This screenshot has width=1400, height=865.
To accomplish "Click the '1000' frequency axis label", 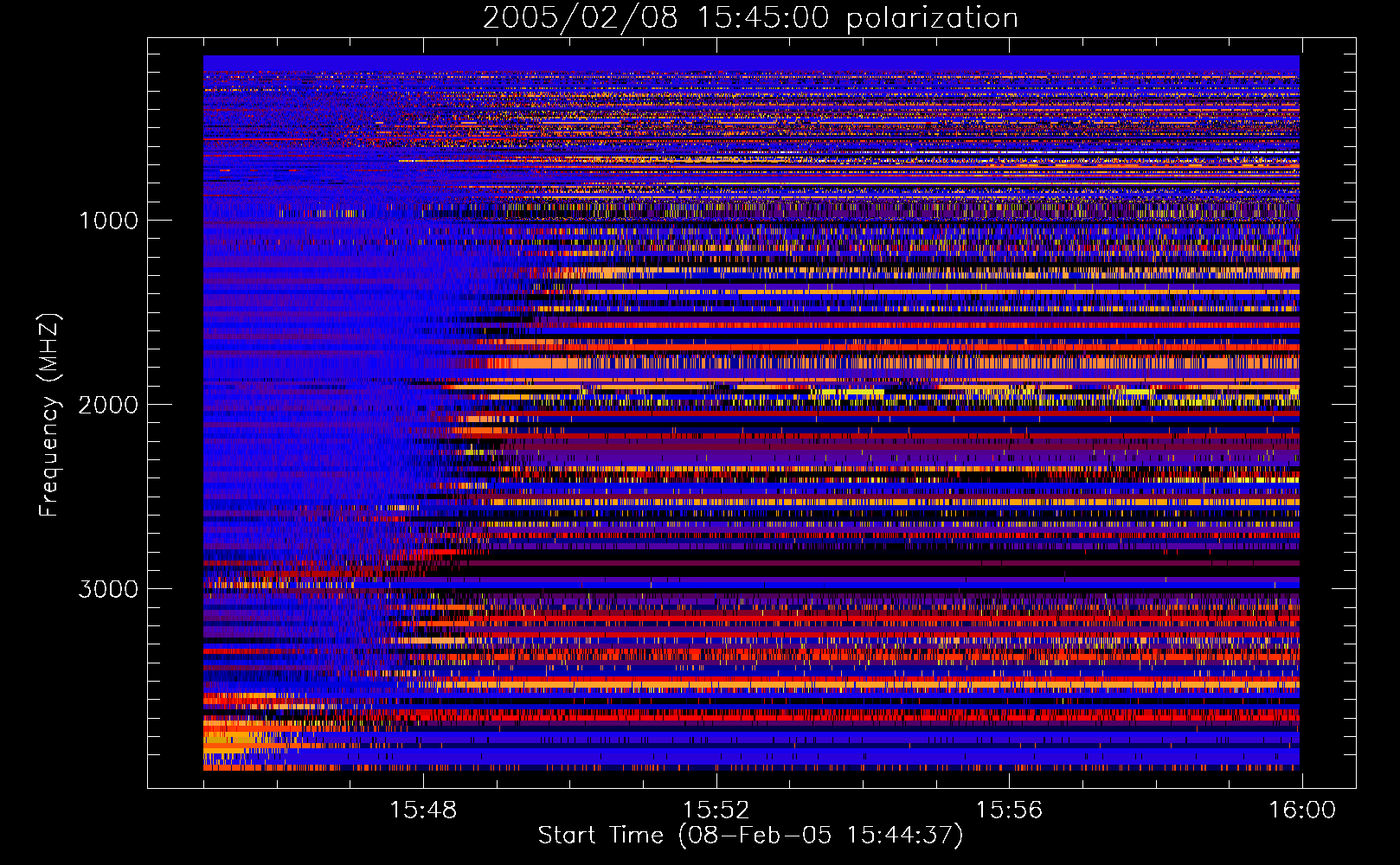I will click(108, 221).
